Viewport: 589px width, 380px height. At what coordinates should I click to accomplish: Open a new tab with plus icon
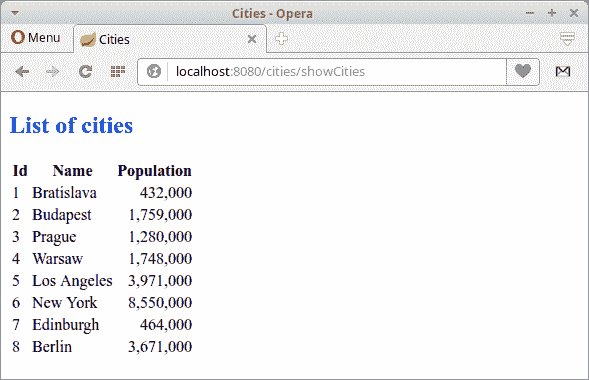281,39
